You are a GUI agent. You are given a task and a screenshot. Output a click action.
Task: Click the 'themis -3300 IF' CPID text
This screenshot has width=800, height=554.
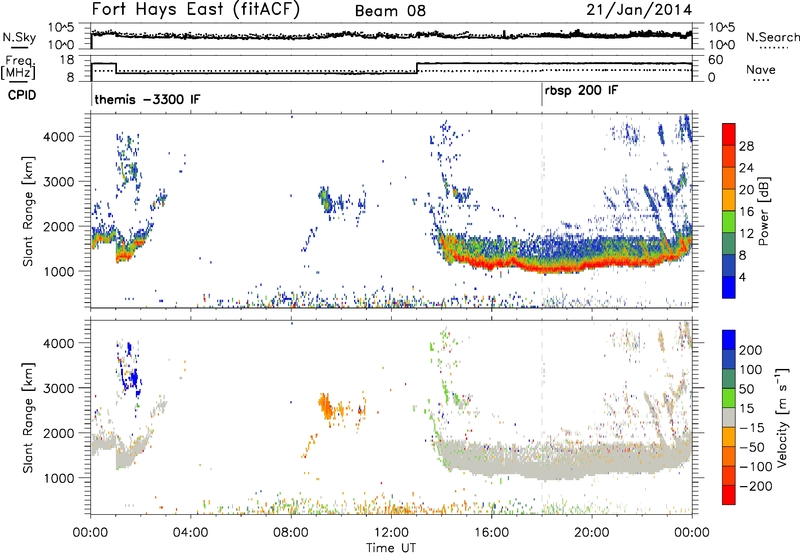(147, 99)
